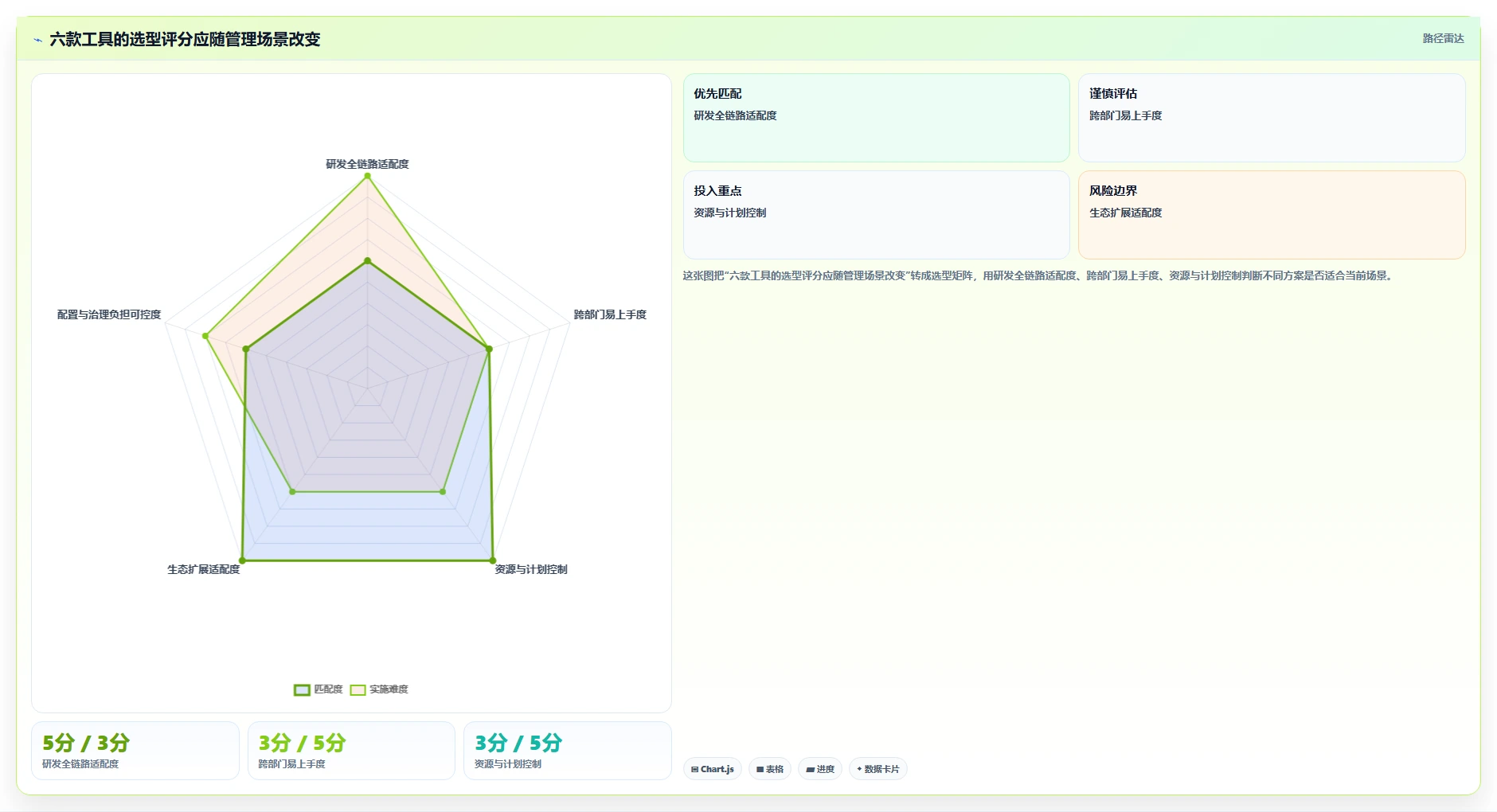Image resolution: width=1497 pixels, height=812 pixels.
Task: Click the outer 实施难度 point on the top axis
Action: [367, 176]
